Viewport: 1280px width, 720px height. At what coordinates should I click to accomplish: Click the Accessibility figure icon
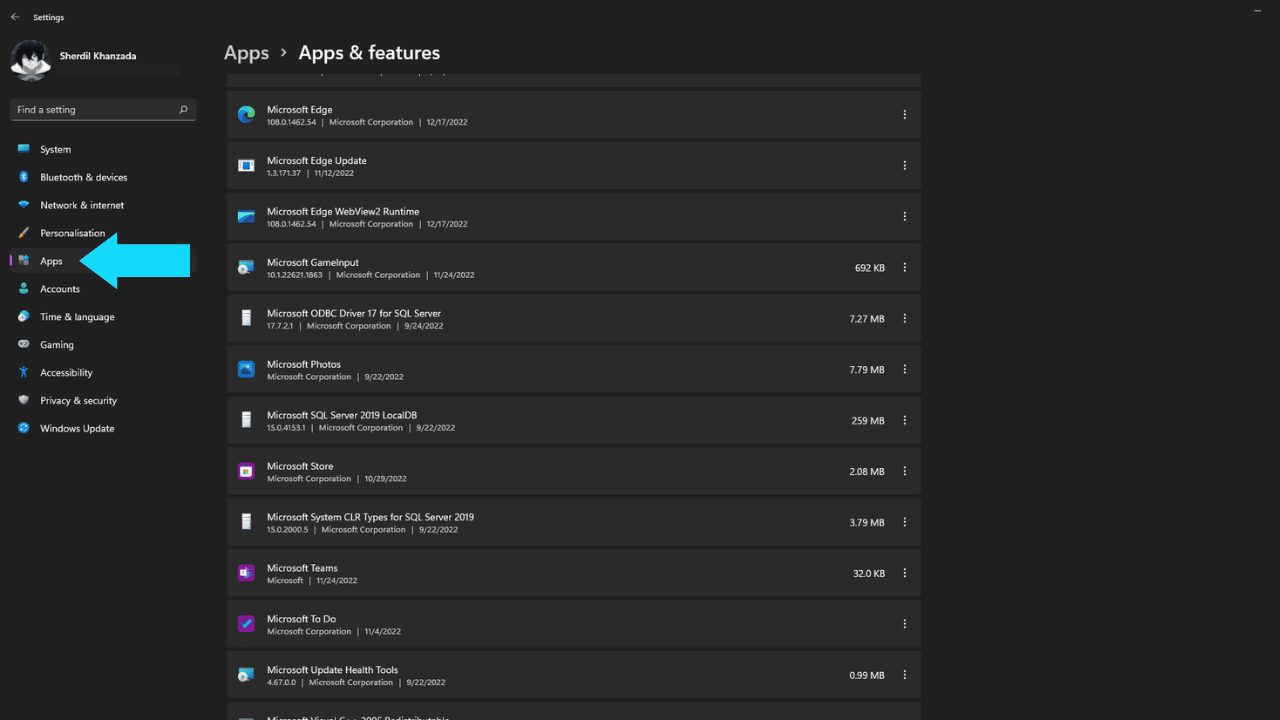pyautogui.click(x=23, y=373)
